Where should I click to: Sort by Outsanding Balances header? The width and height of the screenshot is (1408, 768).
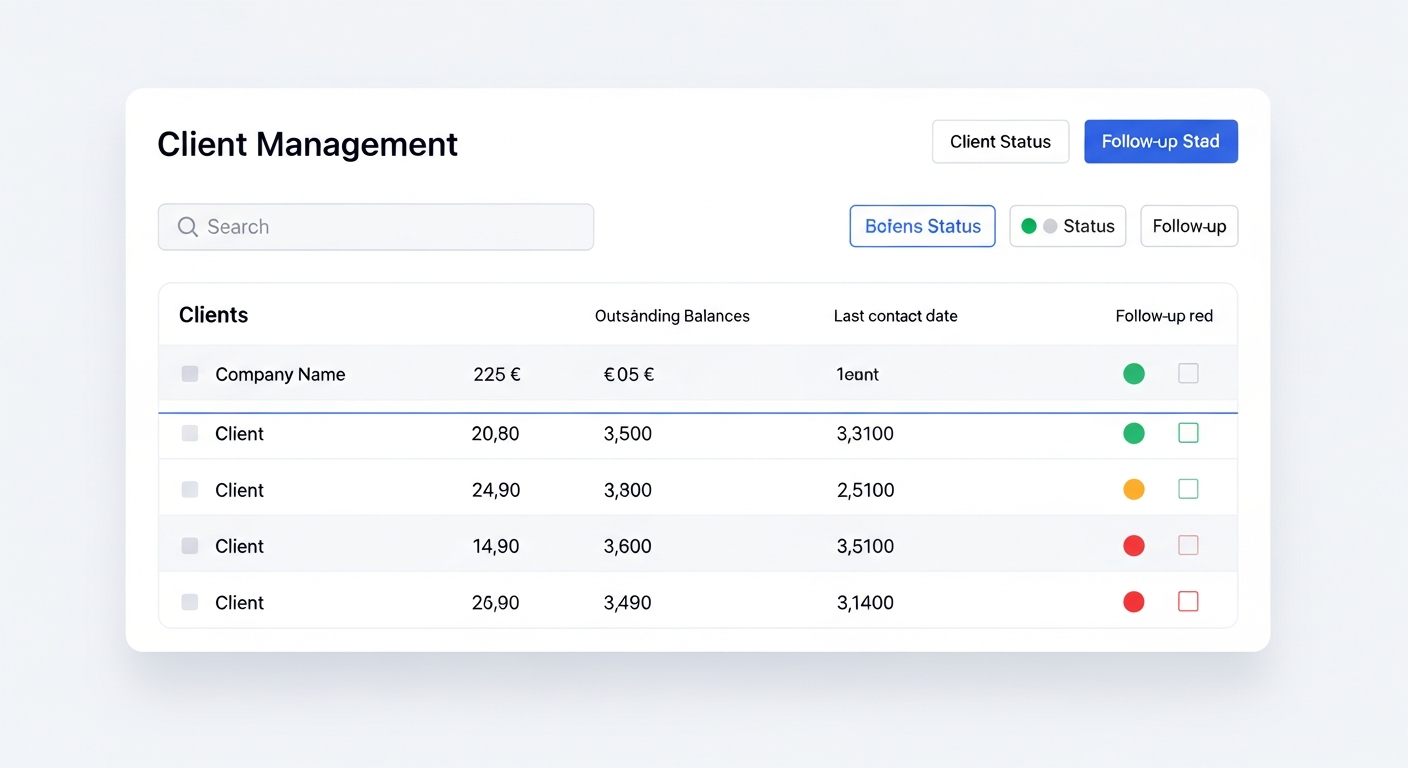pos(672,316)
